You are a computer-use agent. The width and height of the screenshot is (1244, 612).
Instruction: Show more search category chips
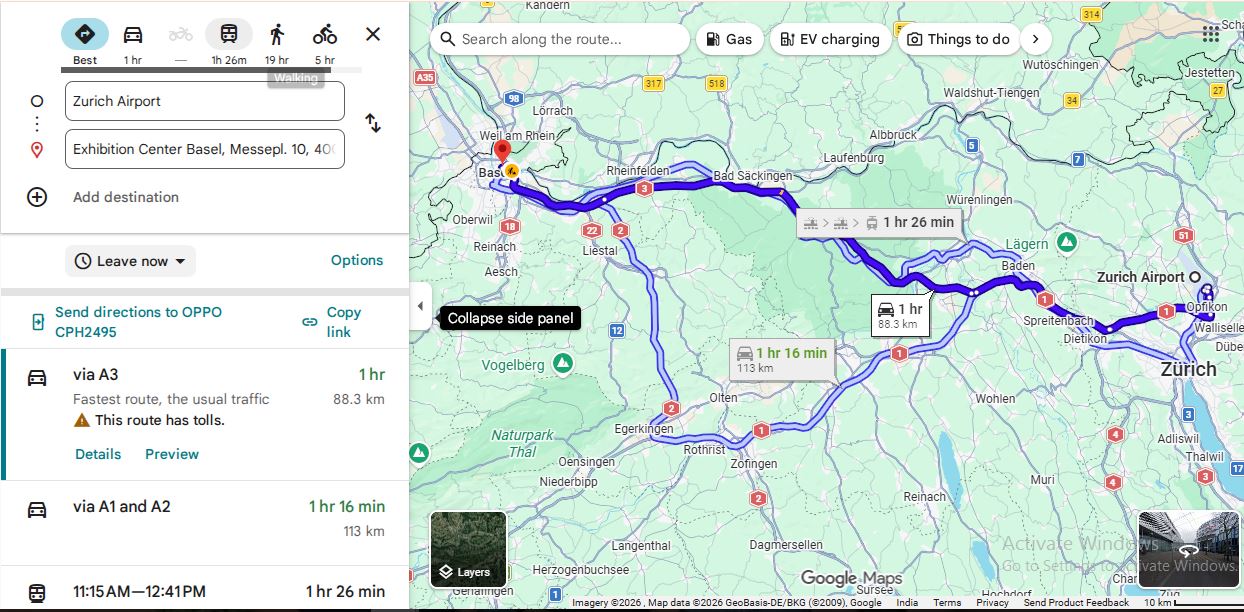tap(1036, 39)
